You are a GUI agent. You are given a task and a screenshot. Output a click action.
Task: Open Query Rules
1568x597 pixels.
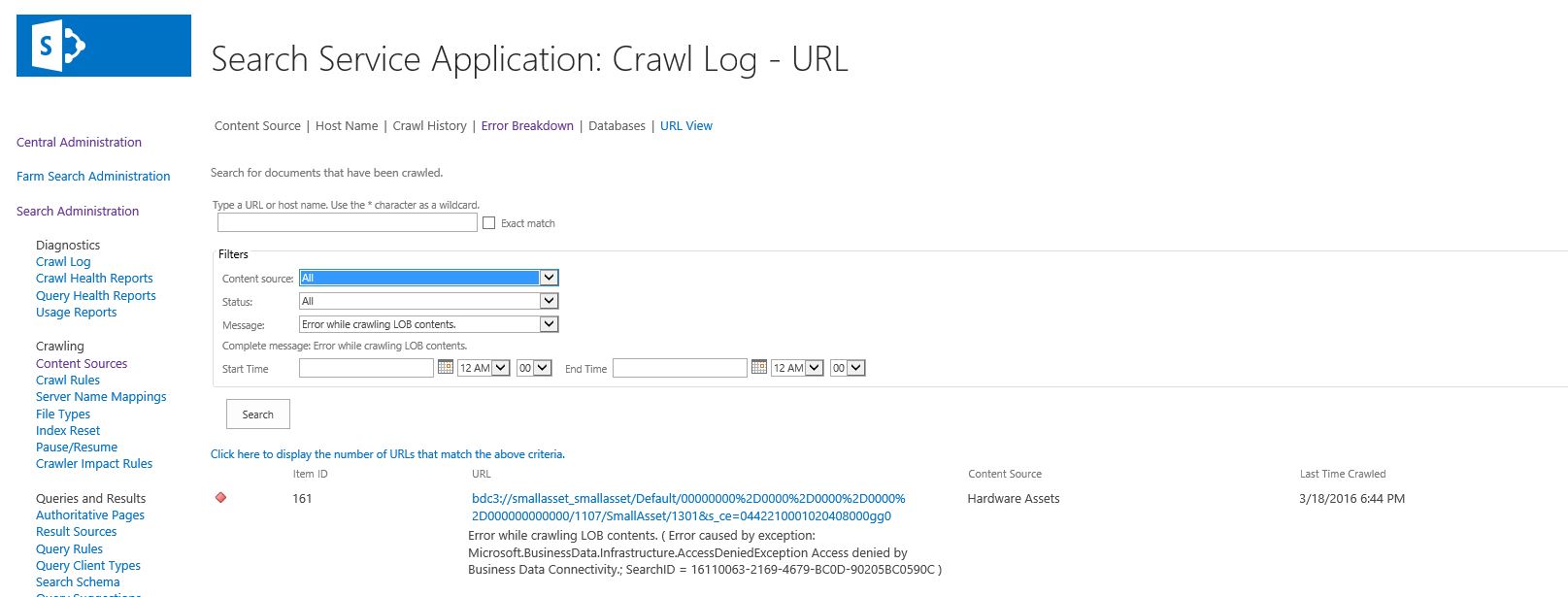(x=69, y=549)
